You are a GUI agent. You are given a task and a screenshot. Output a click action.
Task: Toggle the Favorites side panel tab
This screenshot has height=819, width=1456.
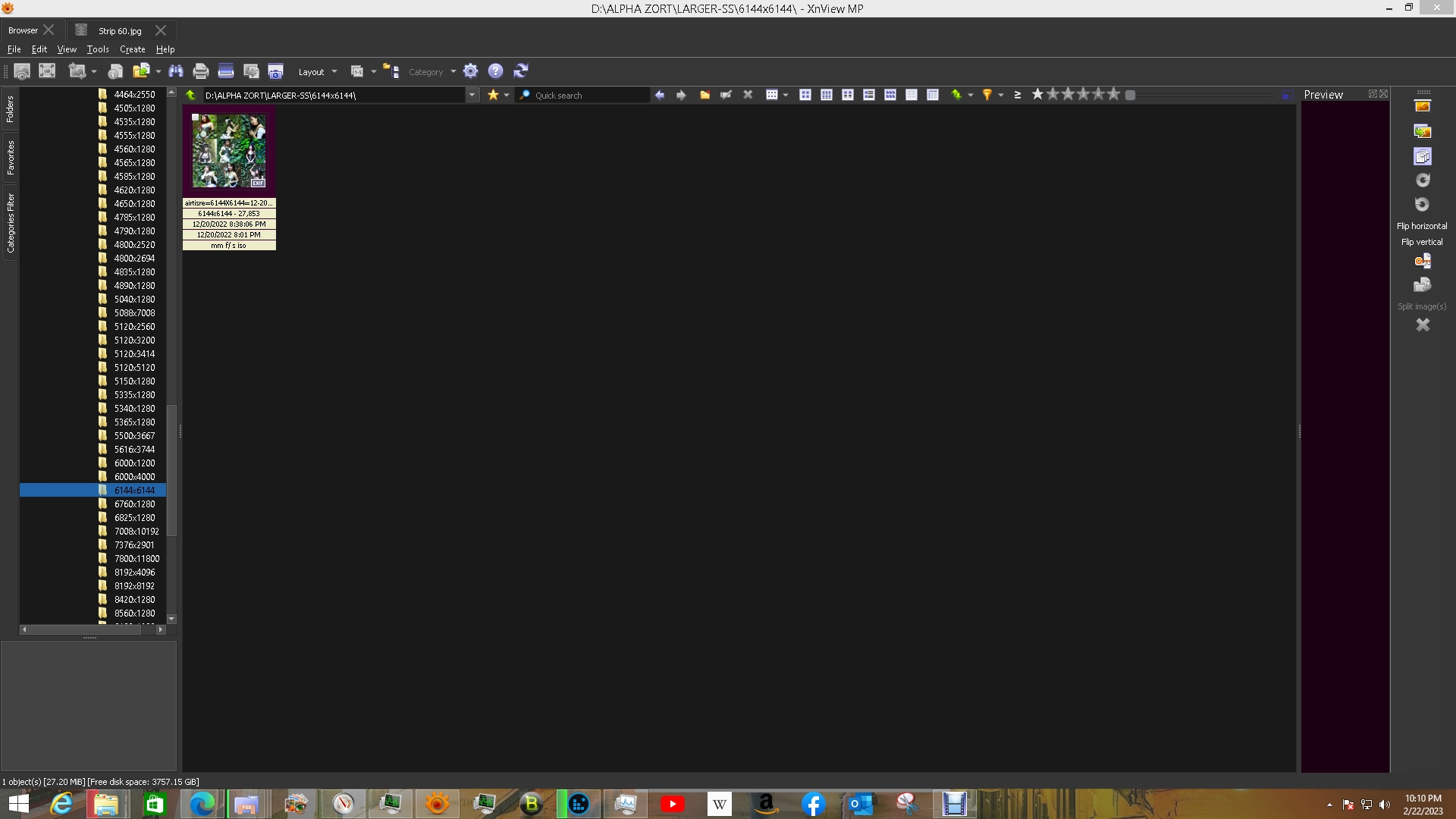pyautogui.click(x=11, y=158)
